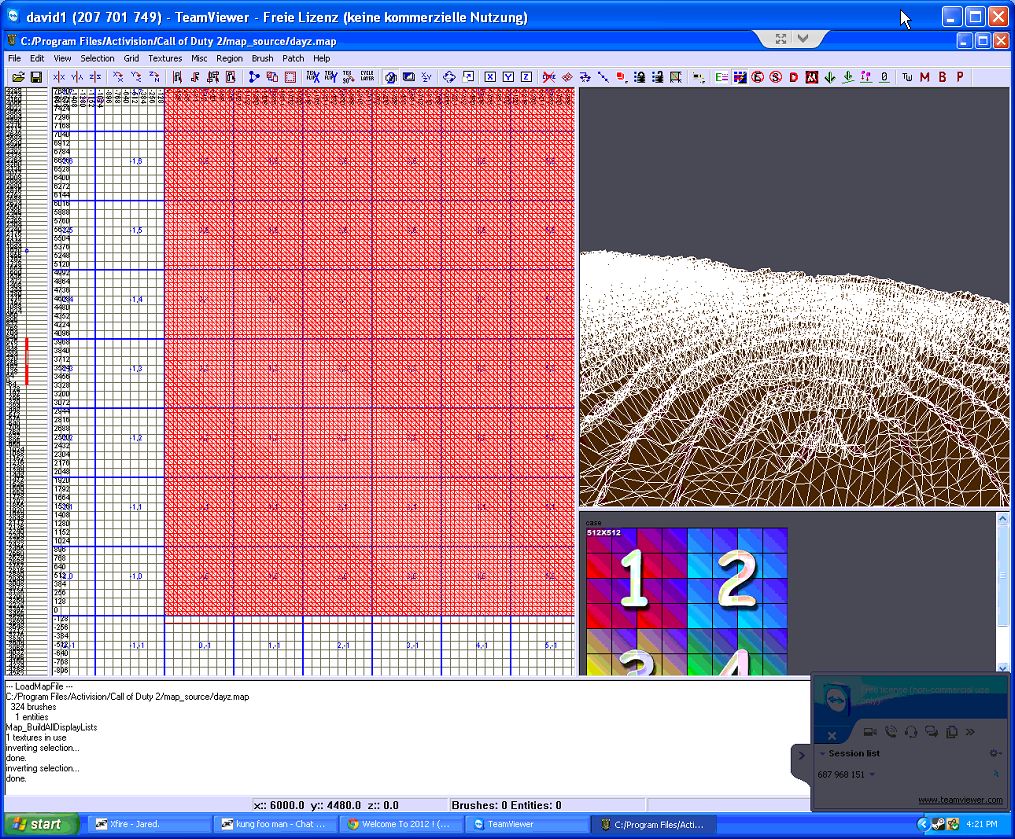Open the Patch menu
Viewport: 1015px width, 839px height.
point(293,58)
